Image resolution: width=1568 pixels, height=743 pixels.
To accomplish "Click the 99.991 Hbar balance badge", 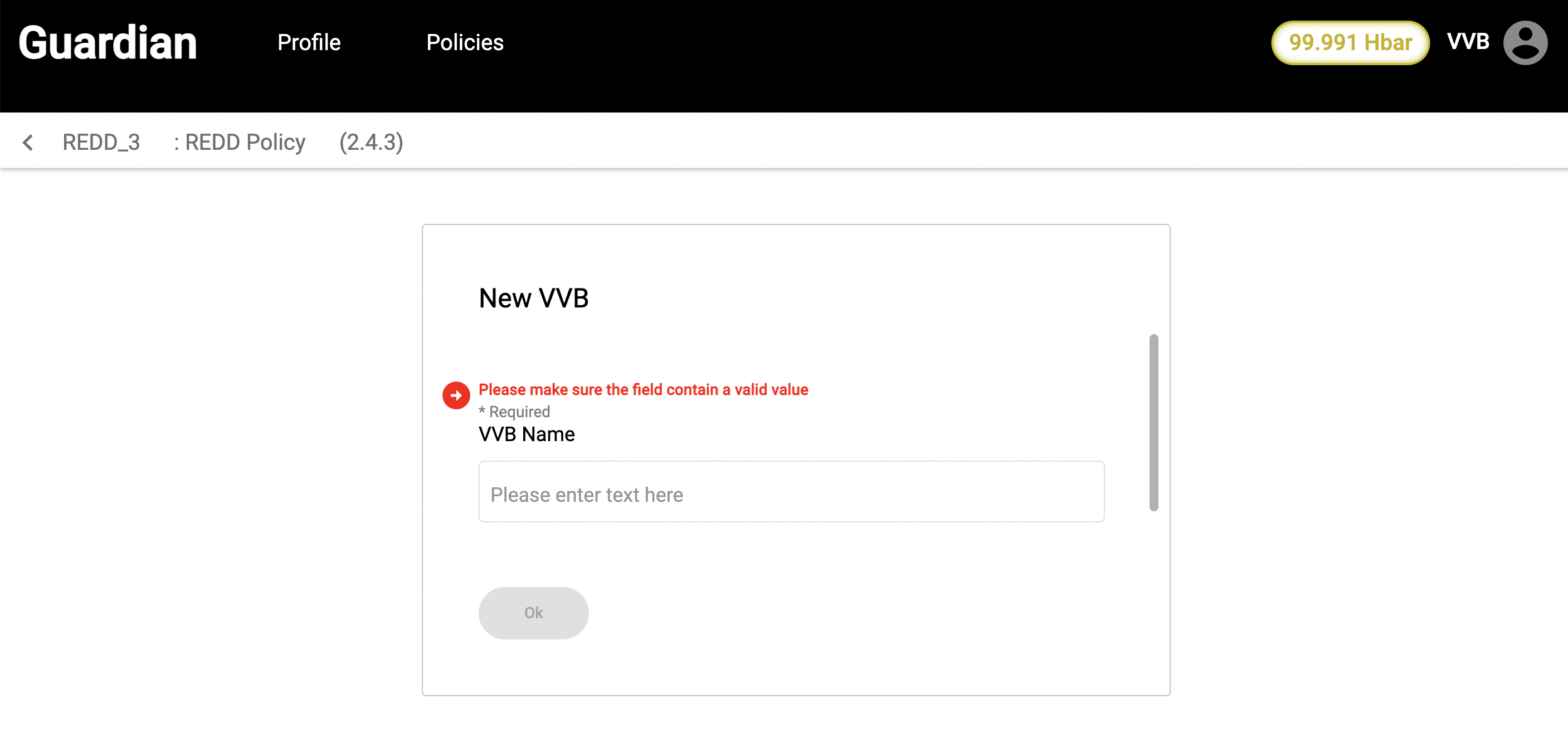I will click(x=1350, y=42).
